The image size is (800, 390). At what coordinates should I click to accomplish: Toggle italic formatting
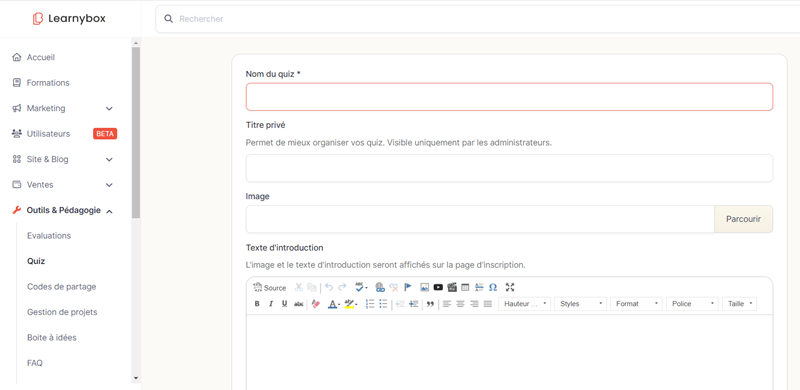pyautogui.click(x=271, y=304)
